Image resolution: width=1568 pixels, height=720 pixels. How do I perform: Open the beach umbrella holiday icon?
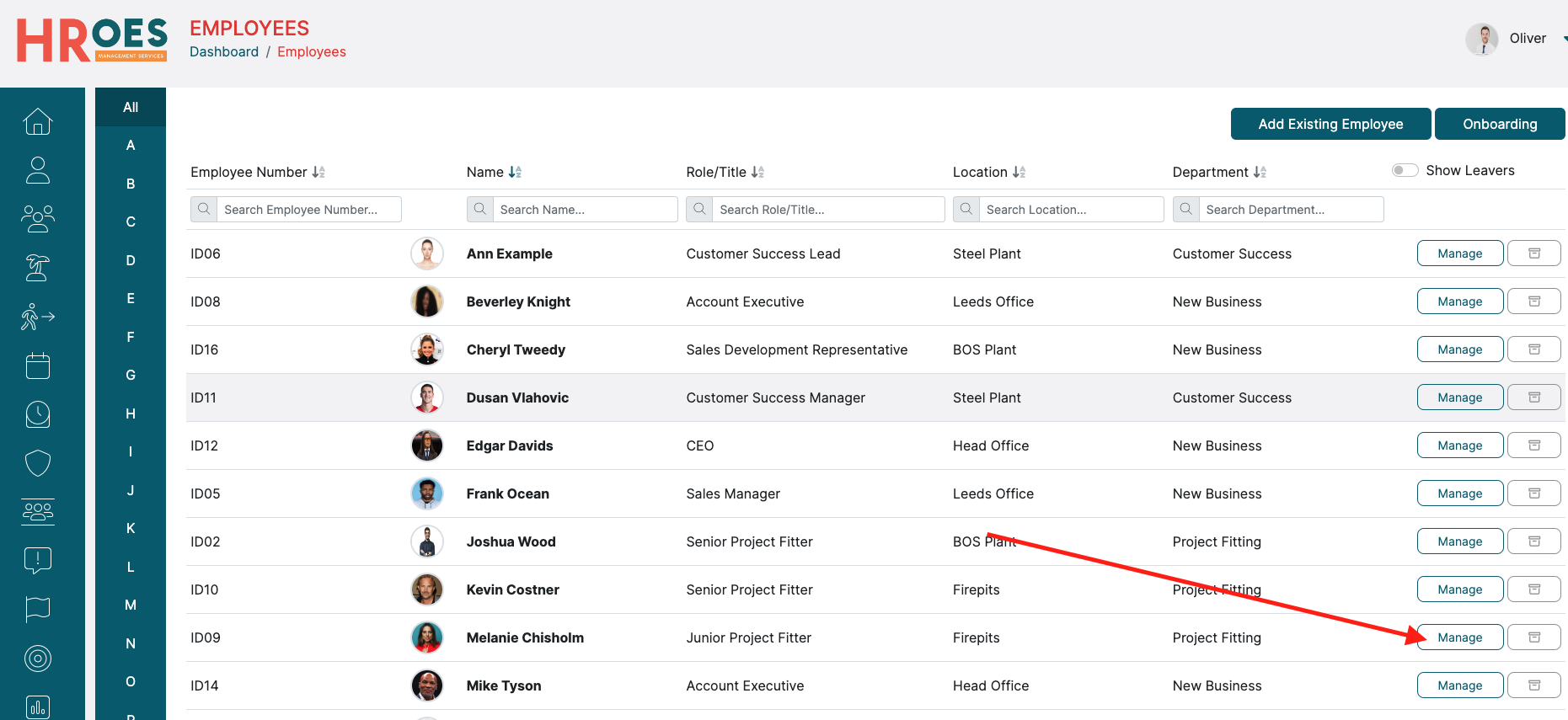38,268
